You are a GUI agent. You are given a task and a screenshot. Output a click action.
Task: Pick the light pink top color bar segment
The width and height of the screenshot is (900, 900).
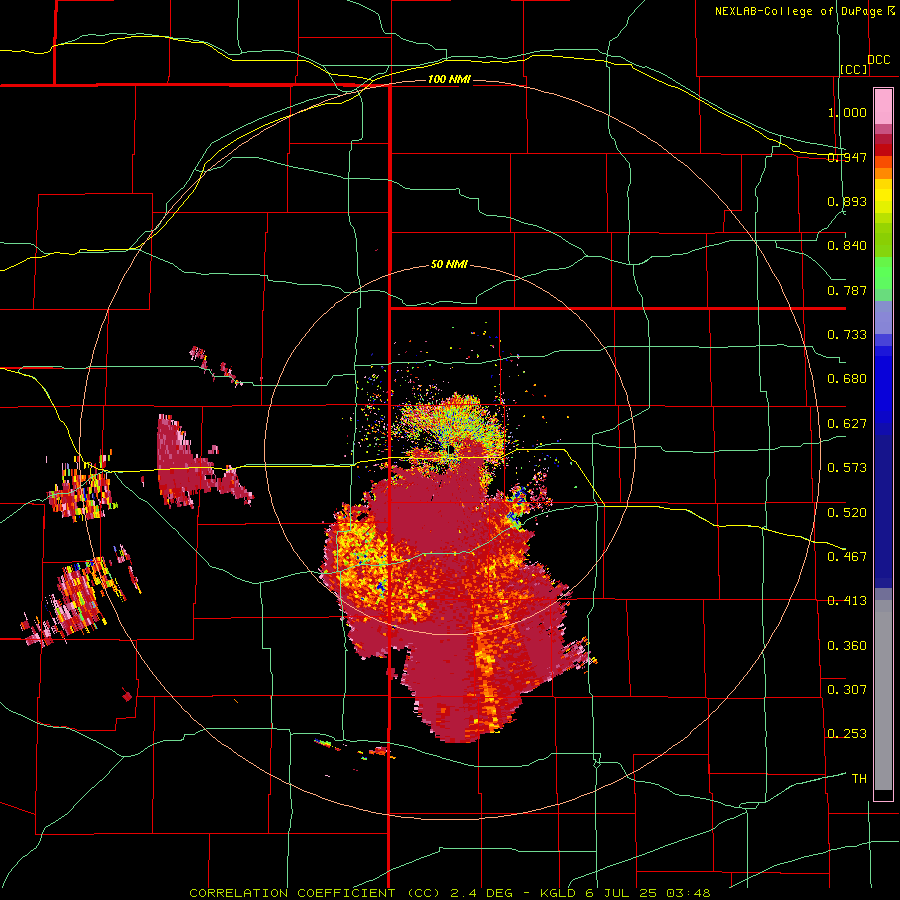coord(883,107)
